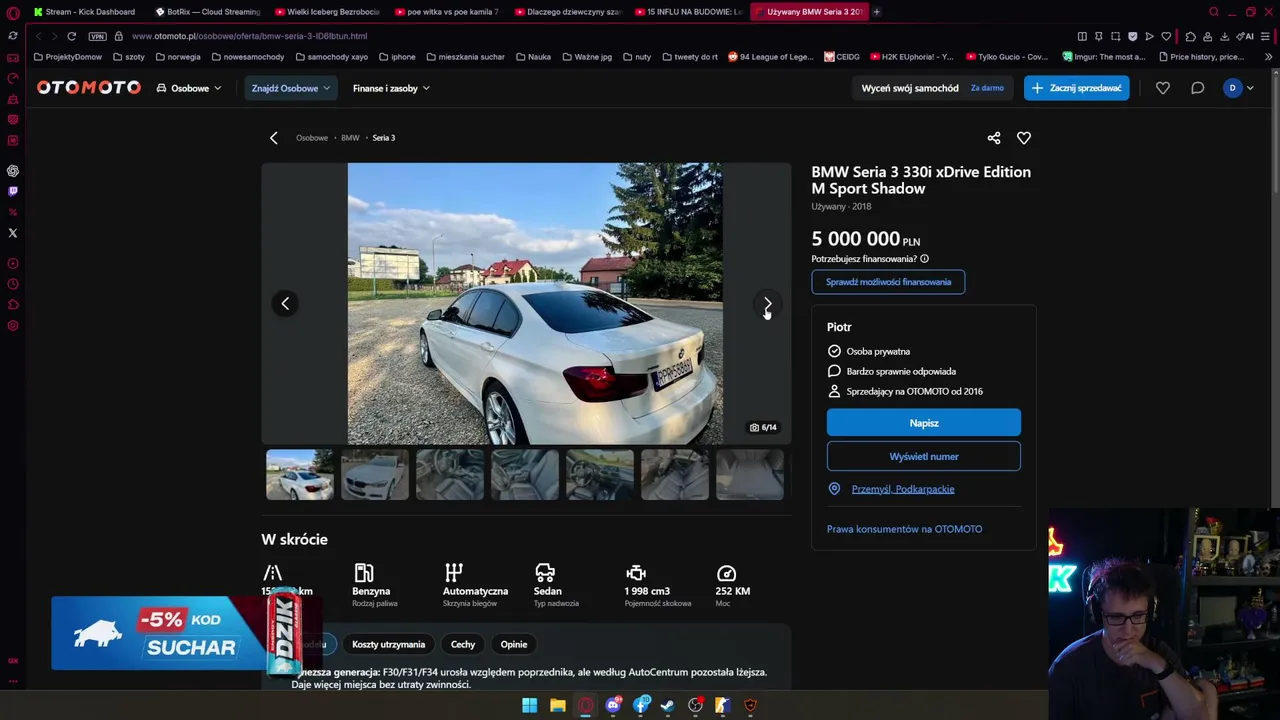Open the mieszkania suchar bookmark folder

465,57
